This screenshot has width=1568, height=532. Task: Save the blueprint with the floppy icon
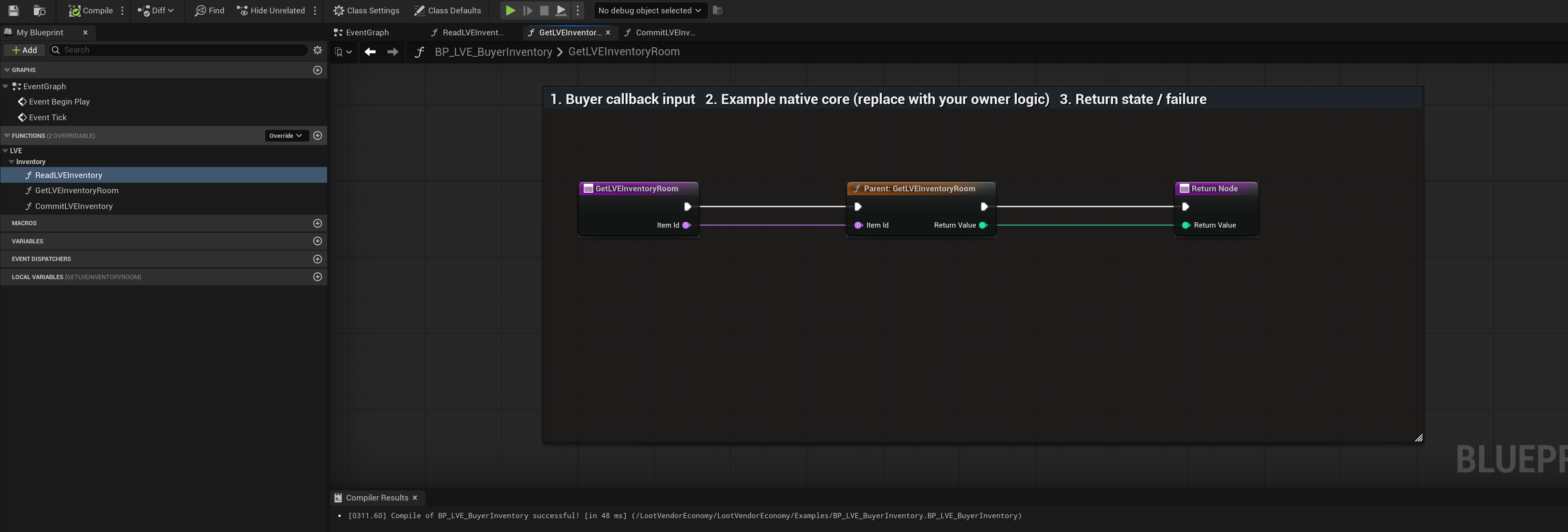click(13, 10)
